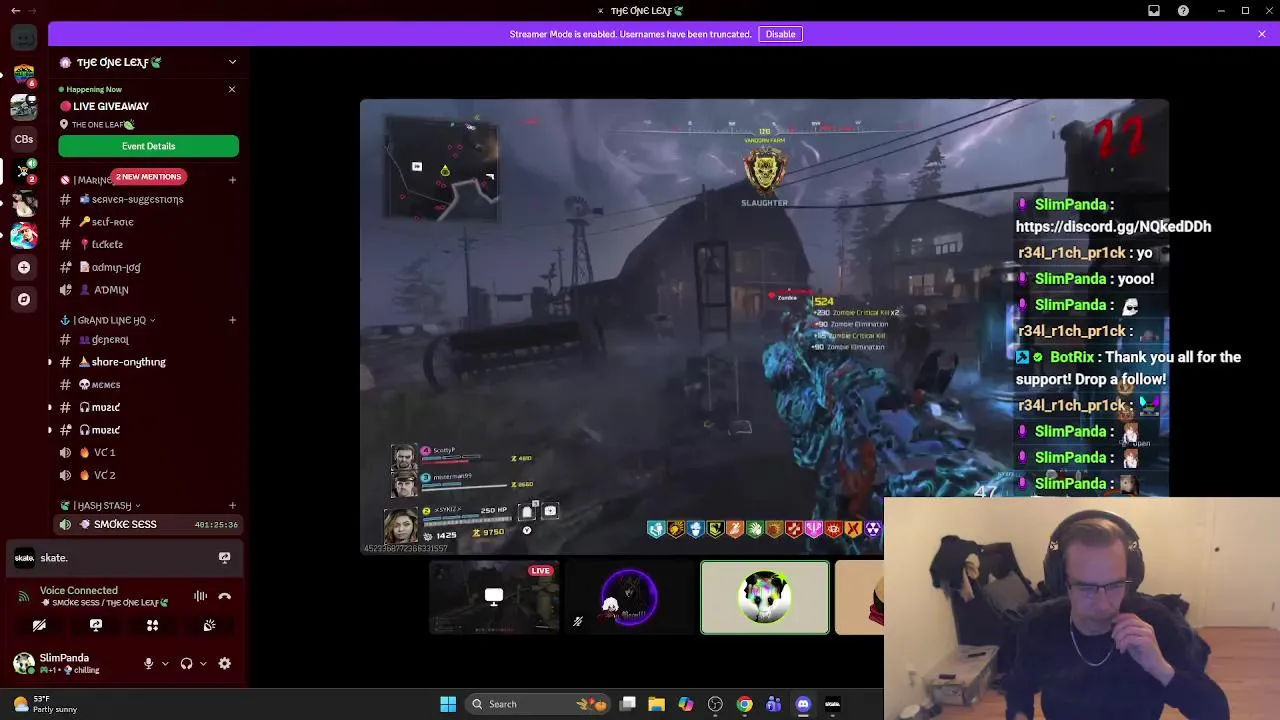
Task: Open the Discover servers compass icon
Action: [24, 299]
